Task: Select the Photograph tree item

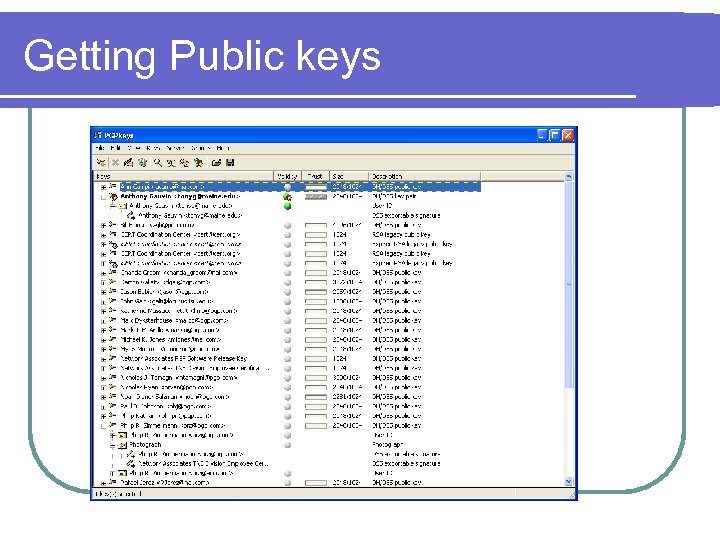Action: 145,445
